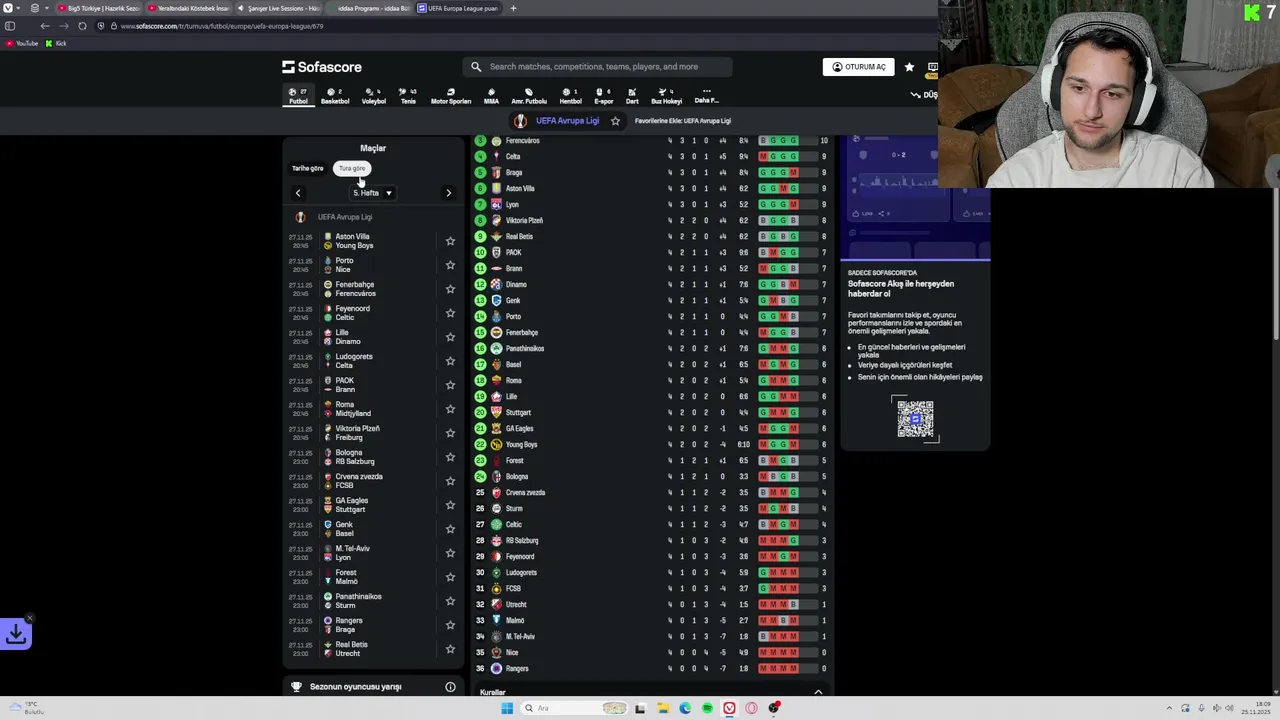Select the Tura göre filter
Viewport: 1280px width, 720px height.
point(352,169)
